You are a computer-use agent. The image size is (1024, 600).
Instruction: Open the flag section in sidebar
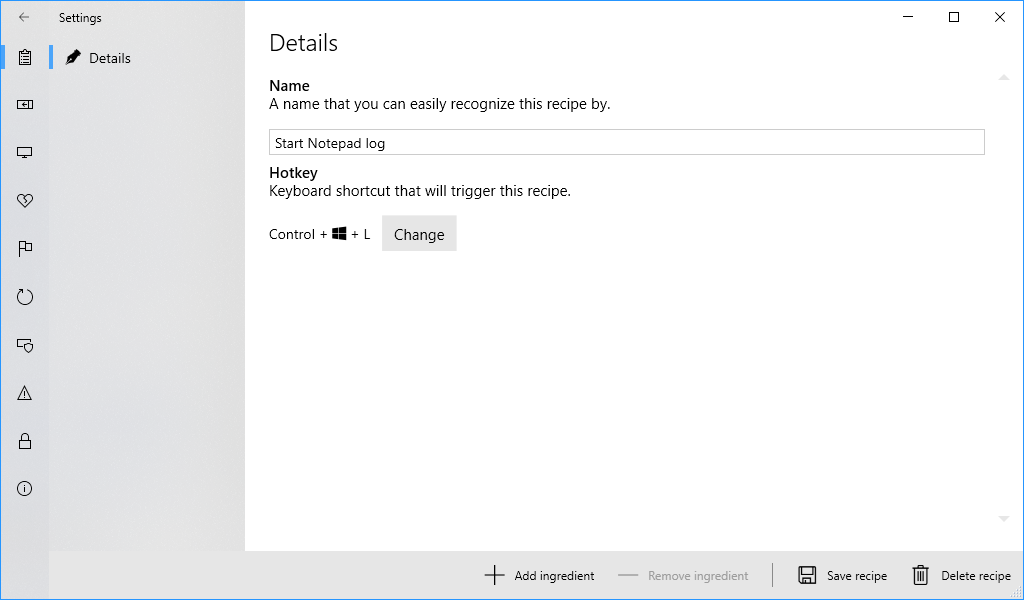click(x=25, y=249)
